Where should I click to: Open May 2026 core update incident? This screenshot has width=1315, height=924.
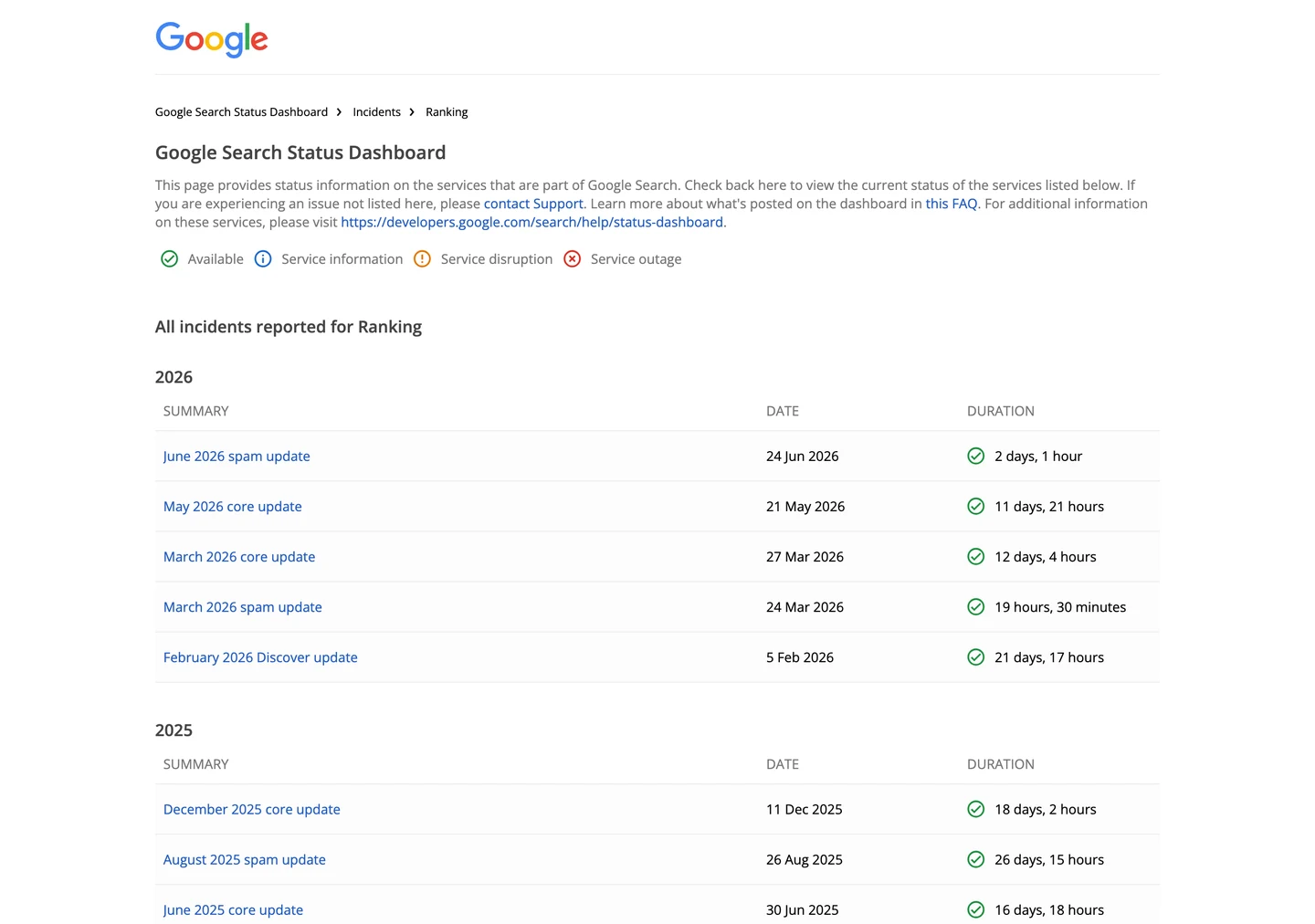[x=232, y=507]
